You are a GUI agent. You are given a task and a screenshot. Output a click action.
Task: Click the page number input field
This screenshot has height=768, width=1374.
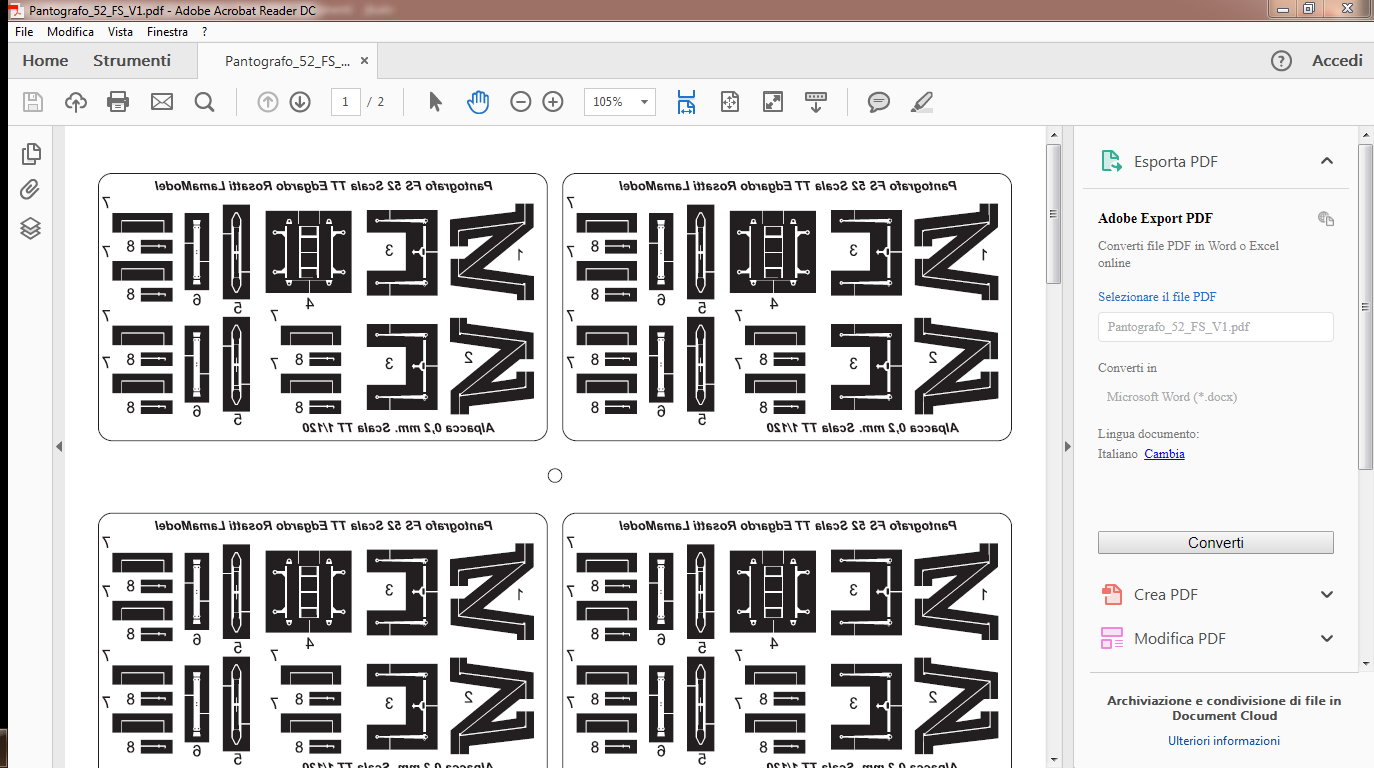pyautogui.click(x=345, y=102)
